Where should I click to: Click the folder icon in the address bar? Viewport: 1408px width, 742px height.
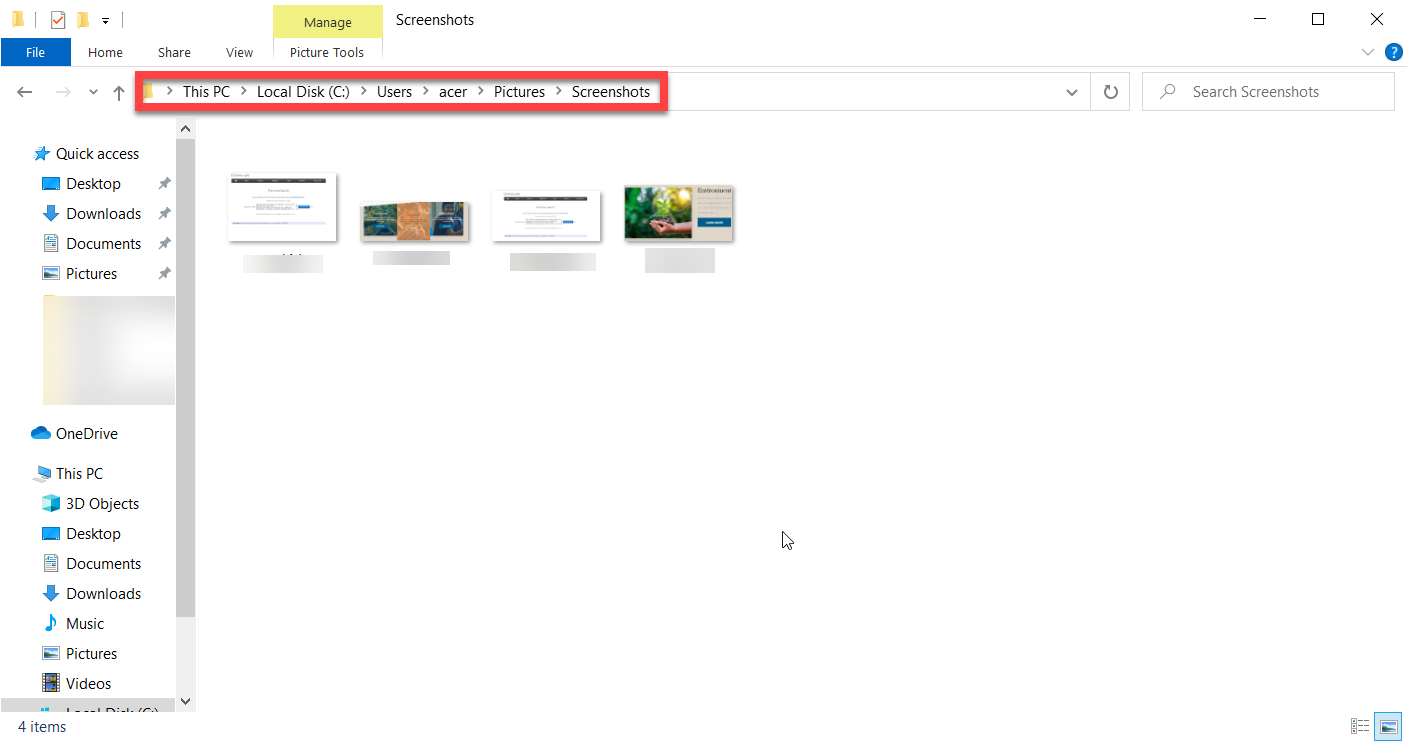148,91
